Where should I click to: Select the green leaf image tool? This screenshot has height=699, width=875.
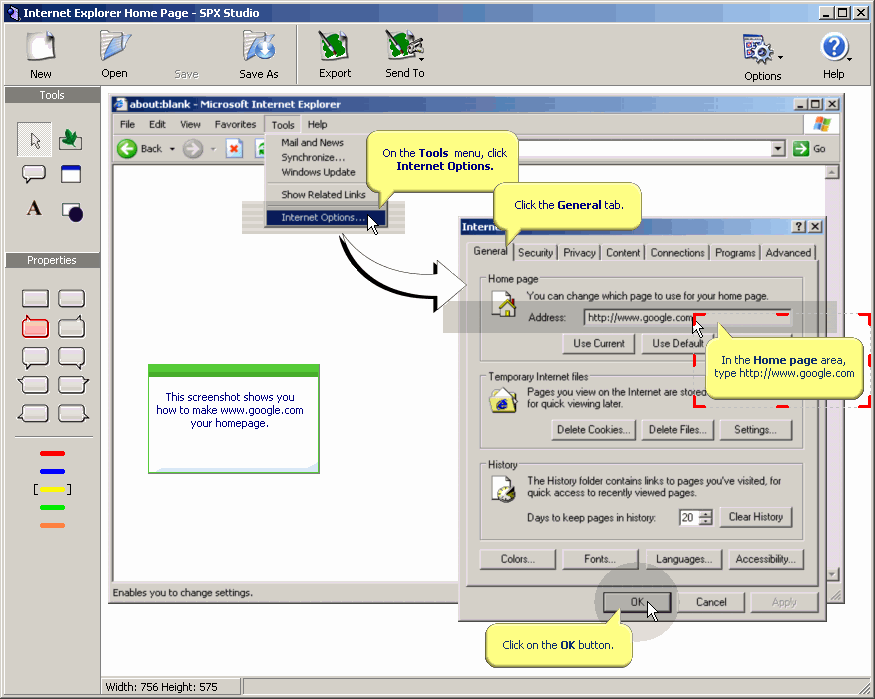(x=70, y=139)
